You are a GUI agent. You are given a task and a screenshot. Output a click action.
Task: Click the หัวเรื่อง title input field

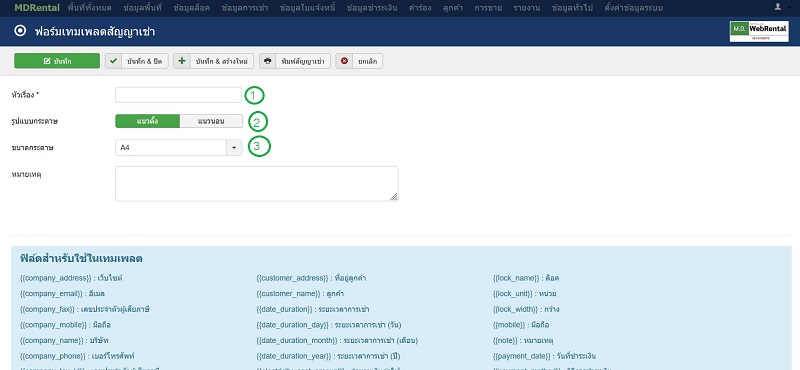tap(178, 95)
